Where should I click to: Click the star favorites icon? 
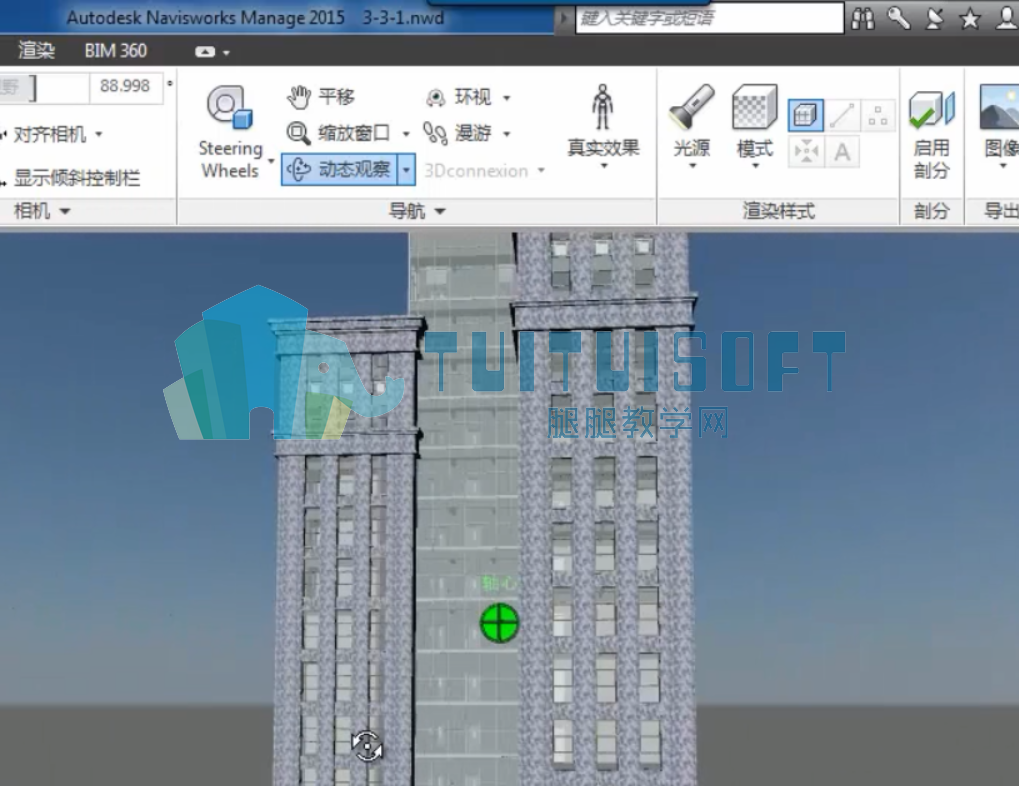click(970, 19)
